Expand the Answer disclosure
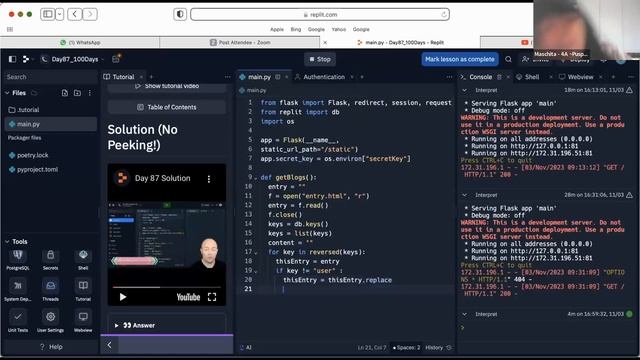This screenshot has height=360, width=640. point(116,325)
